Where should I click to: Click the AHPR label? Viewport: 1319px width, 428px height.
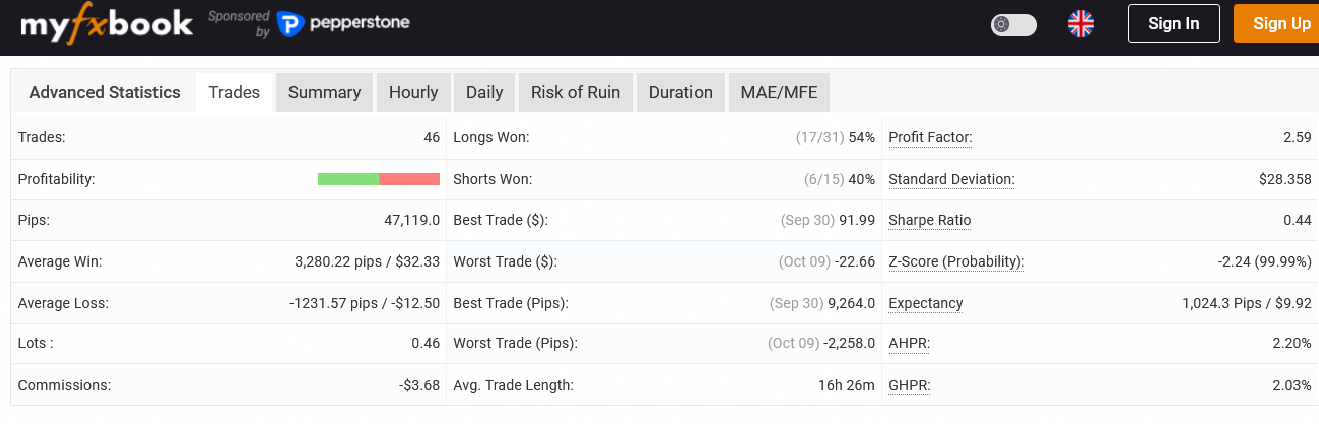click(x=909, y=343)
